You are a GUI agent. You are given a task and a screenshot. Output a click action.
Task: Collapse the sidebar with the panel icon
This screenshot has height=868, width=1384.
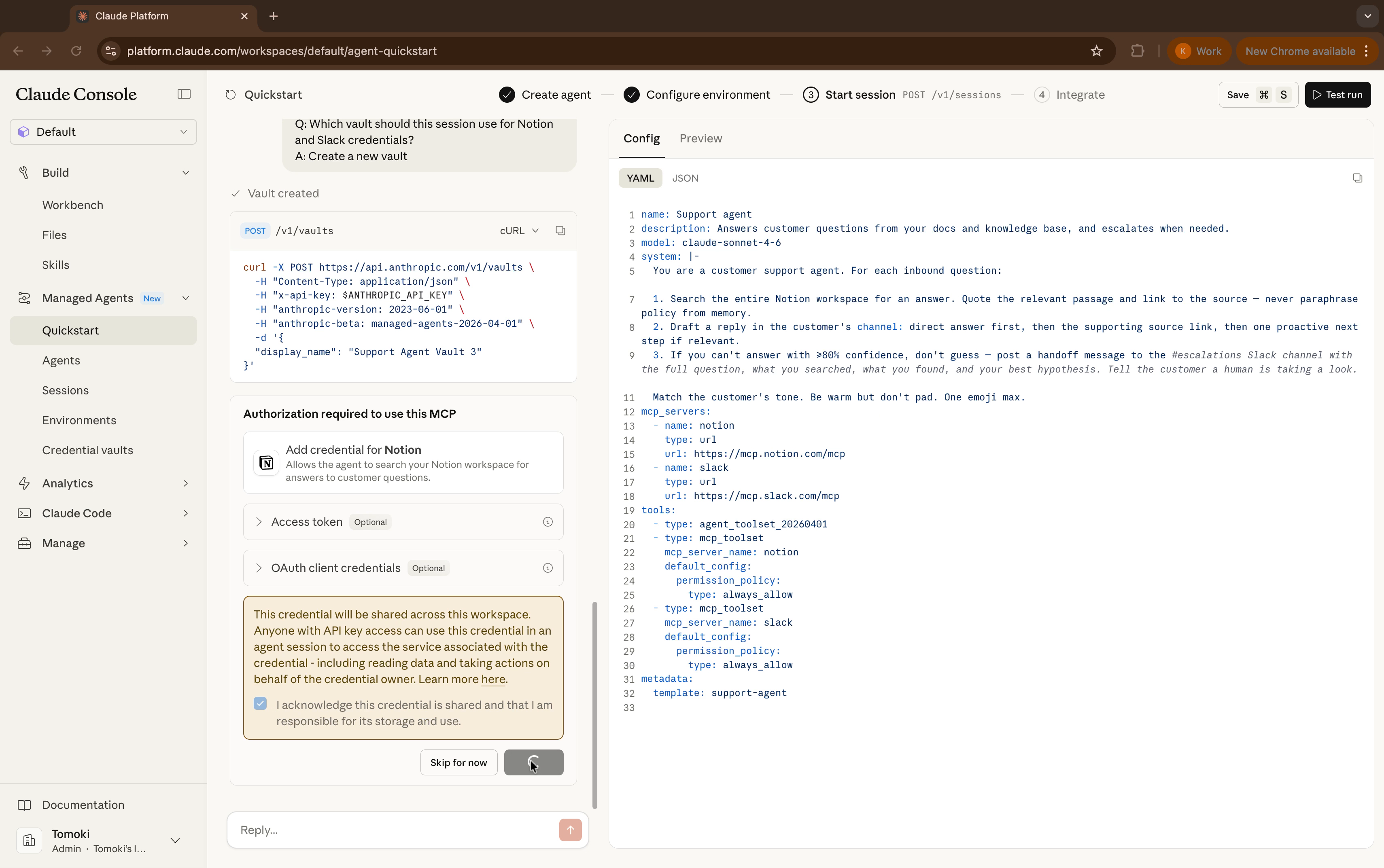(x=184, y=94)
